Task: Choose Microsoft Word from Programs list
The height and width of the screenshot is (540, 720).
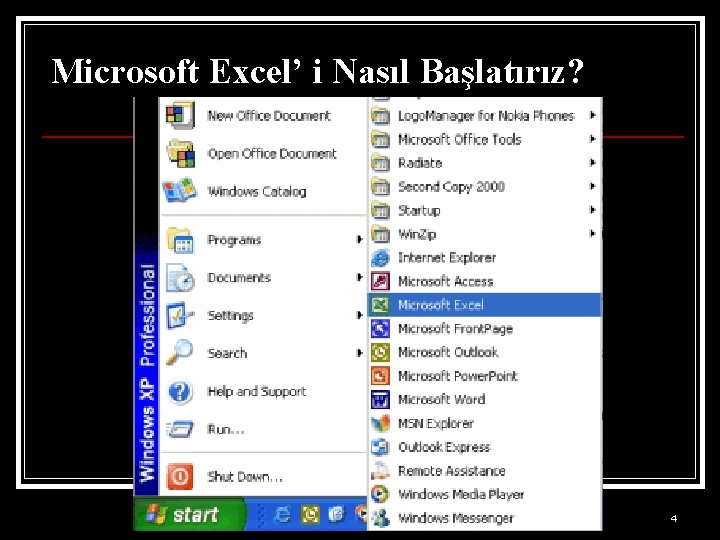Action: [x=484, y=399]
